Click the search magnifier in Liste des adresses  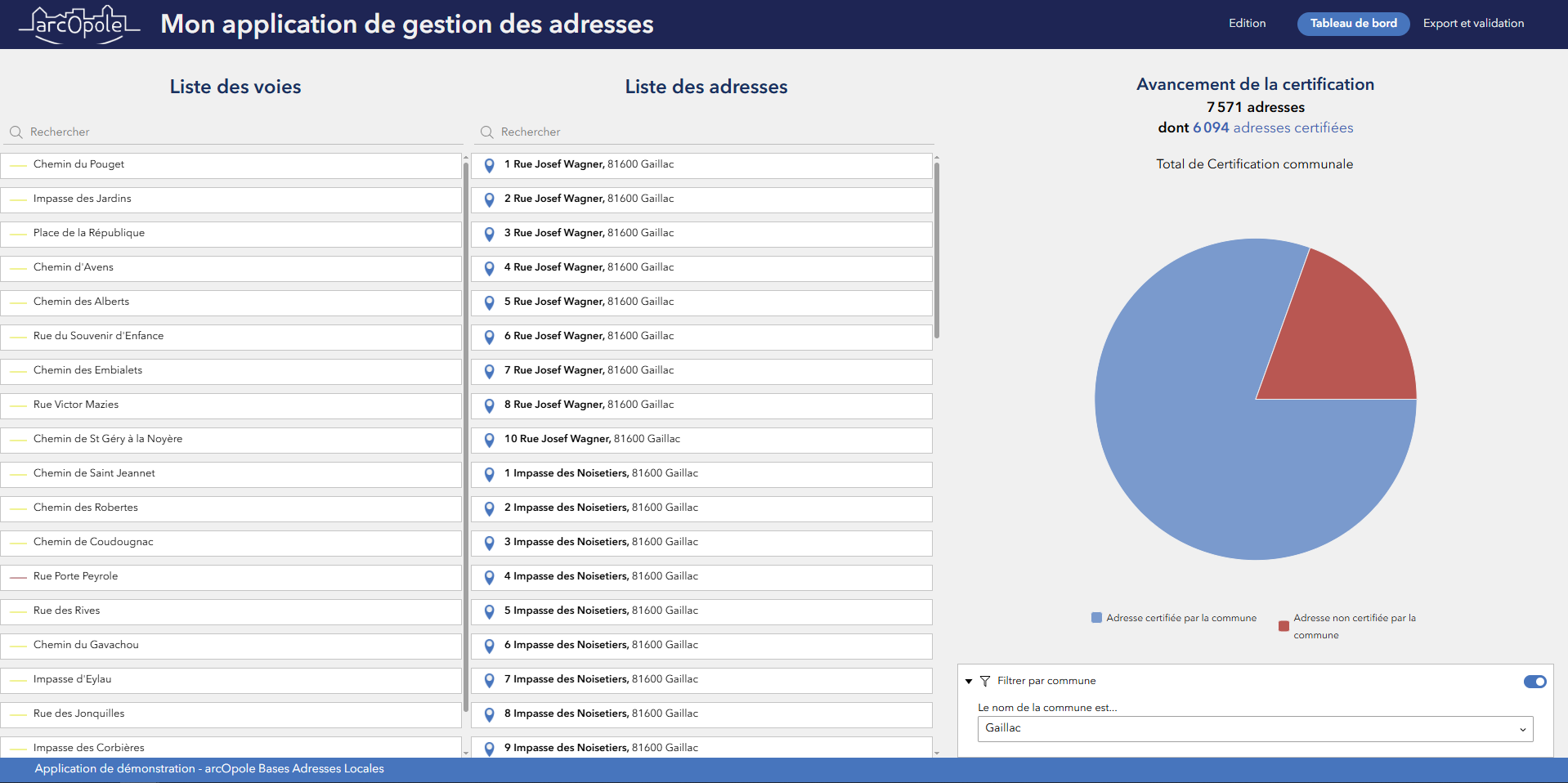point(487,132)
